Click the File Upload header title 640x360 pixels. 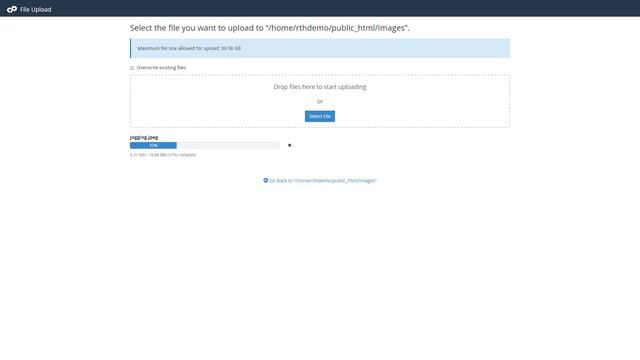coord(36,9)
